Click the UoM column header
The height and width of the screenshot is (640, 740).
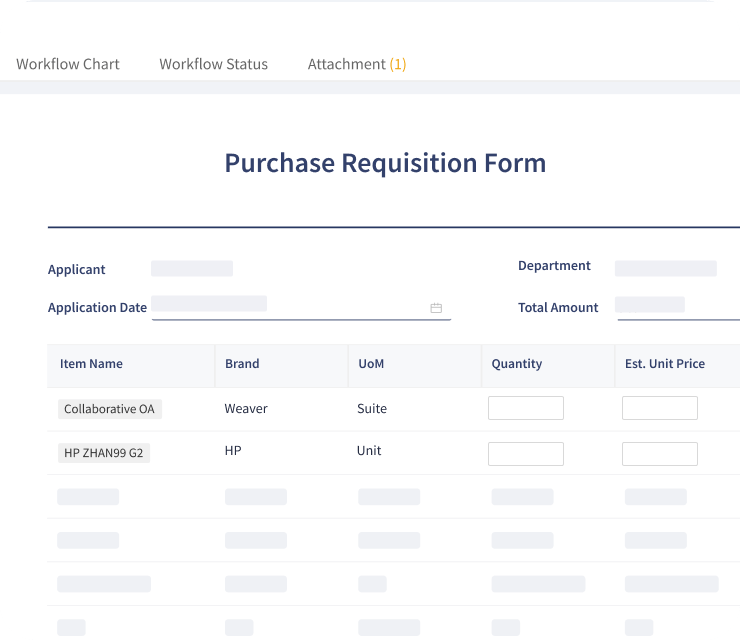[x=370, y=364]
